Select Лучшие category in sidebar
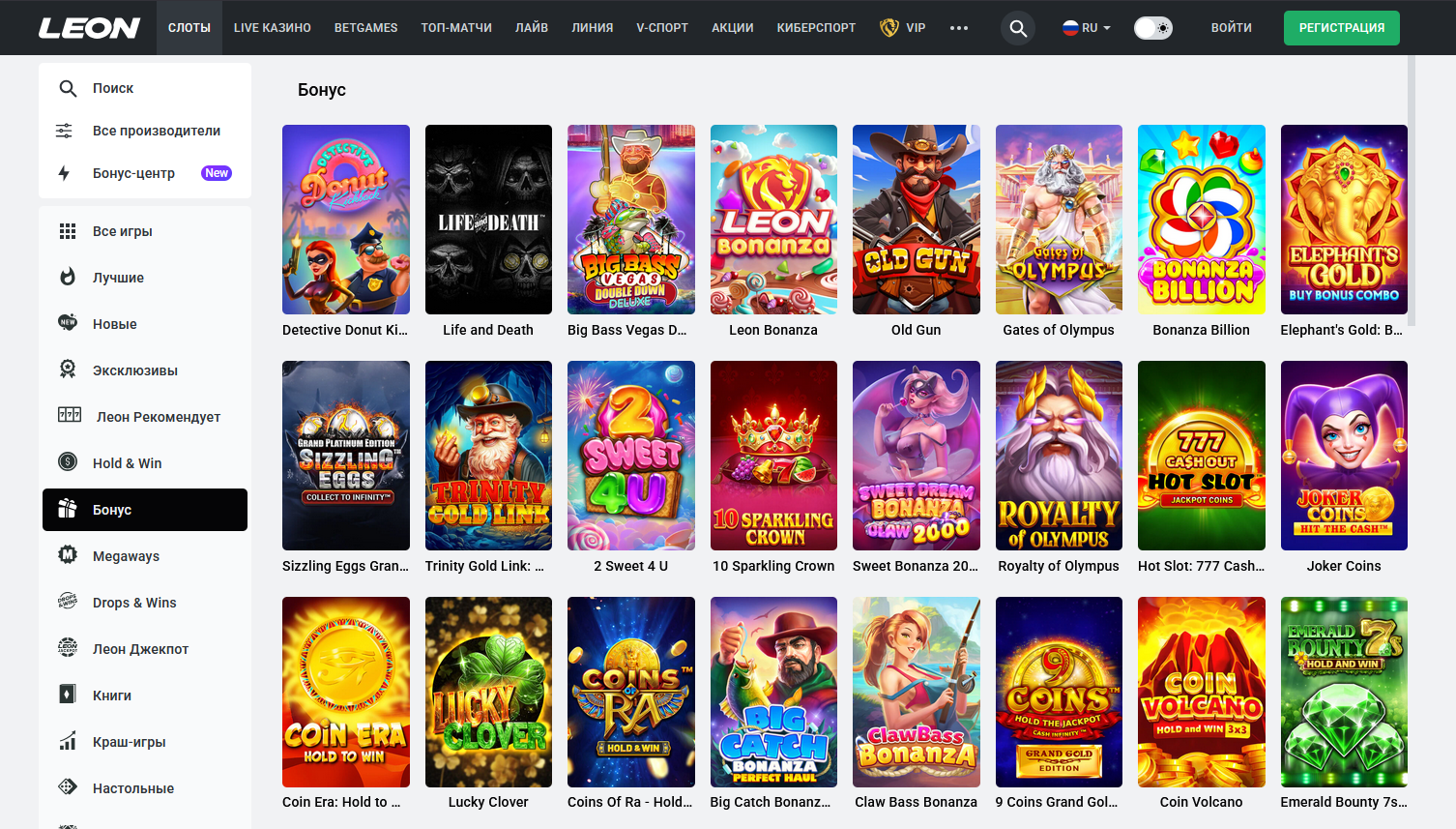The width and height of the screenshot is (1456, 829). point(145,278)
